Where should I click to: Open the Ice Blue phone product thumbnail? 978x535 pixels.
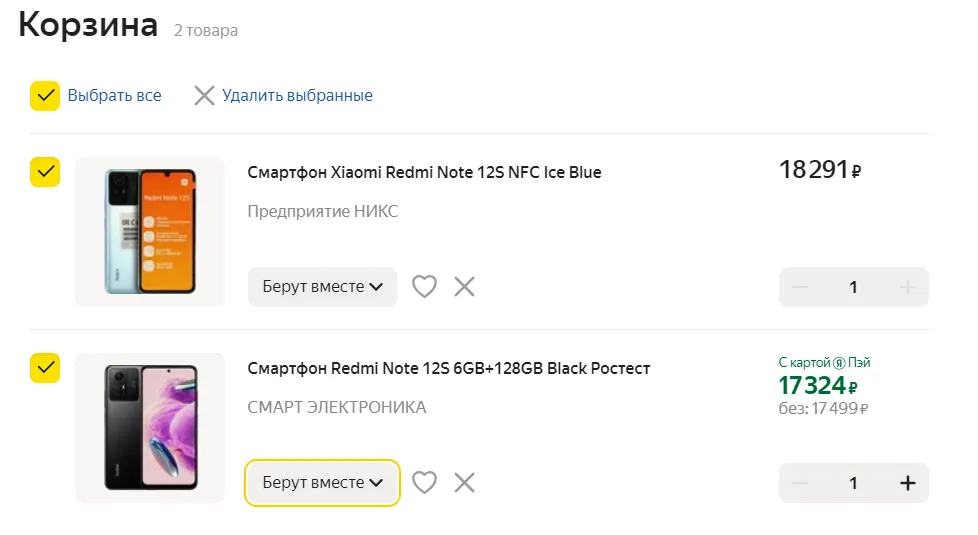coord(150,232)
